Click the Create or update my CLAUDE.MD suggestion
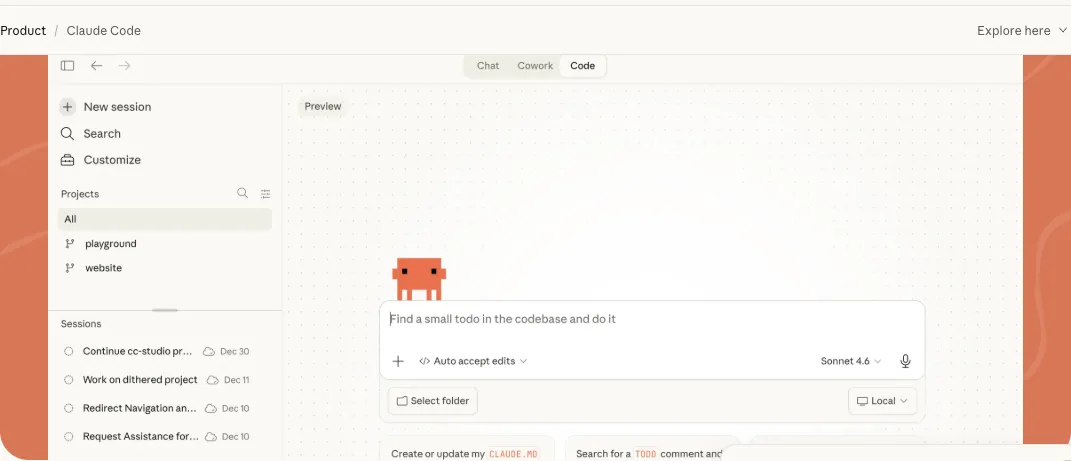The image size is (1071, 461). [x=467, y=451]
